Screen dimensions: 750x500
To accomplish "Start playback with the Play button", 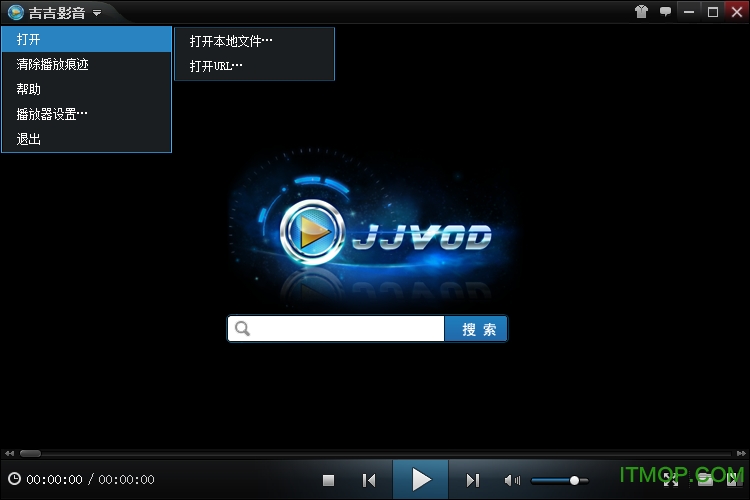I will pyautogui.click(x=421, y=480).
